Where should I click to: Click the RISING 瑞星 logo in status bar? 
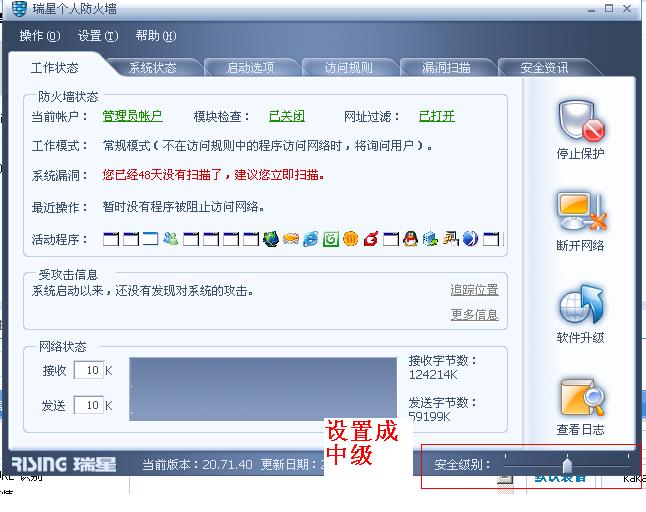coord(64,464)
